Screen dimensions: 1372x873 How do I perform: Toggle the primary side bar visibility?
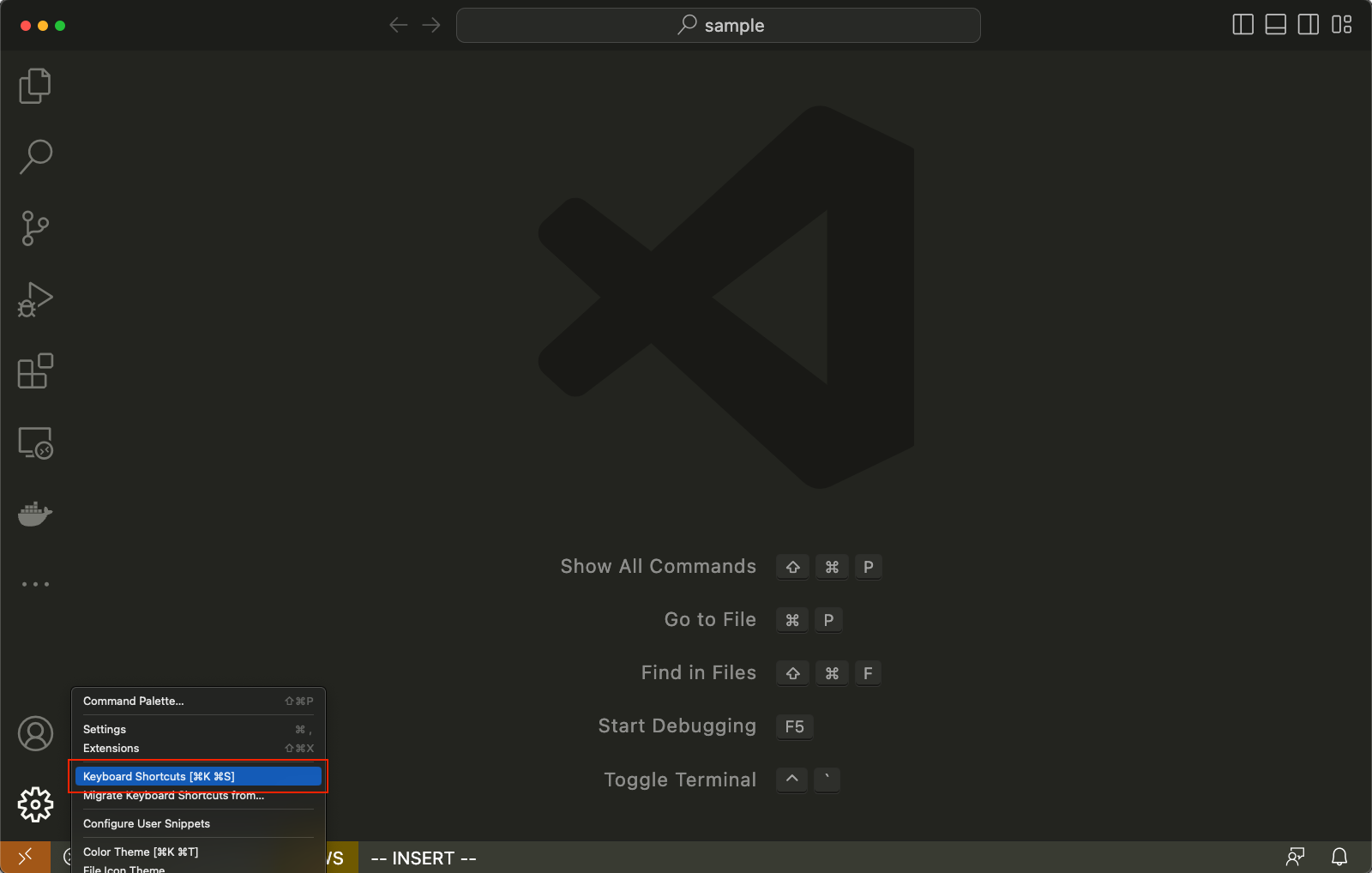pos(1242,24)
